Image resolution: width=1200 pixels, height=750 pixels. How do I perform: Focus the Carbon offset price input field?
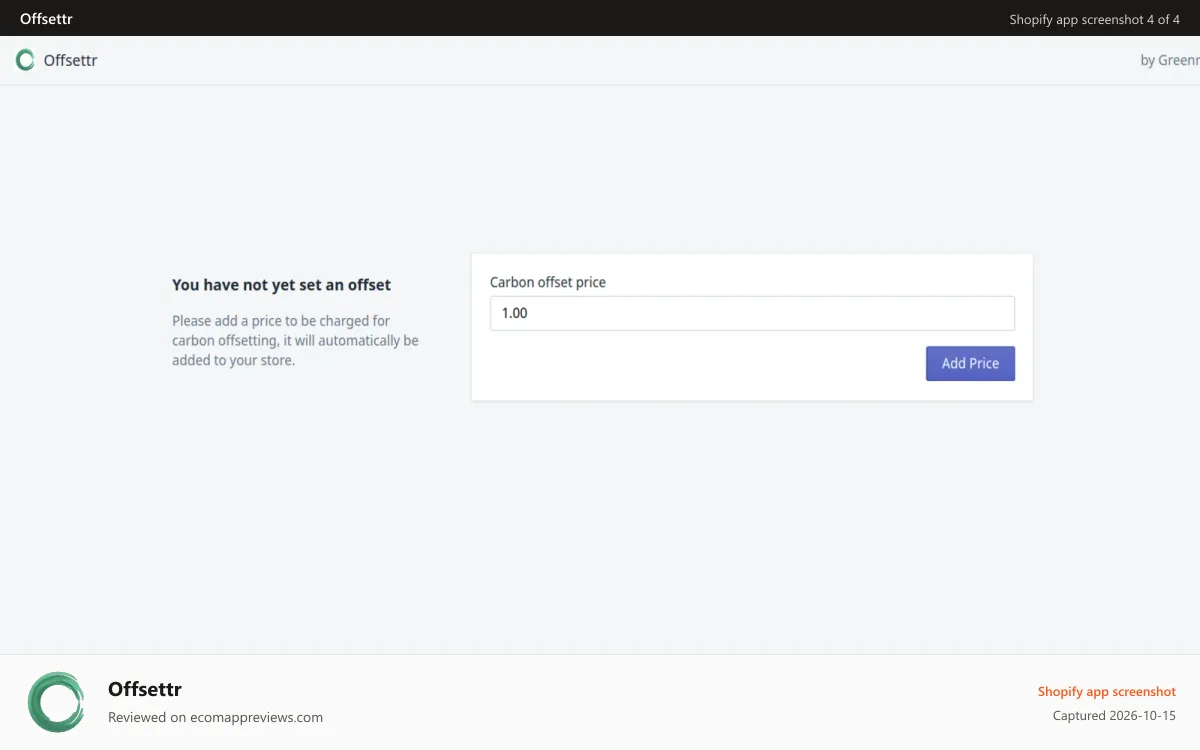752,313
